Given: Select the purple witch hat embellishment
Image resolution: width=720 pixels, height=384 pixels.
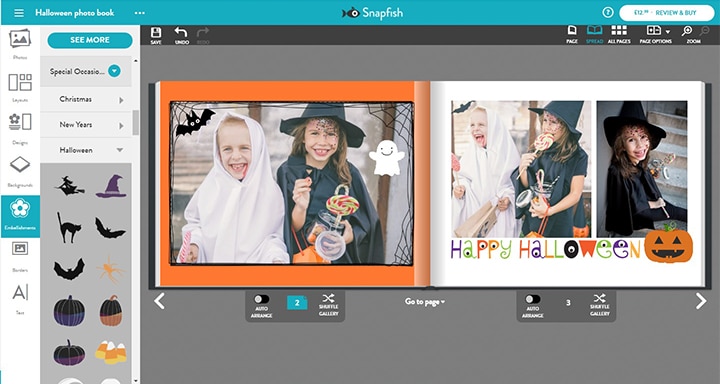Looking at the screenshot, I should (x=111, y=186).
